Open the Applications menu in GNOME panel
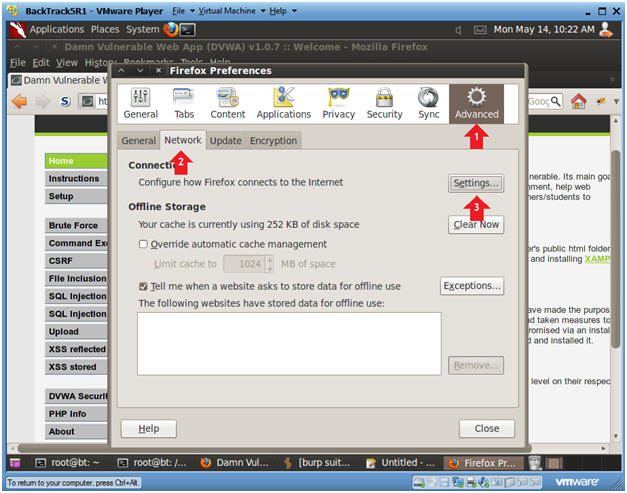 point(57,29)
